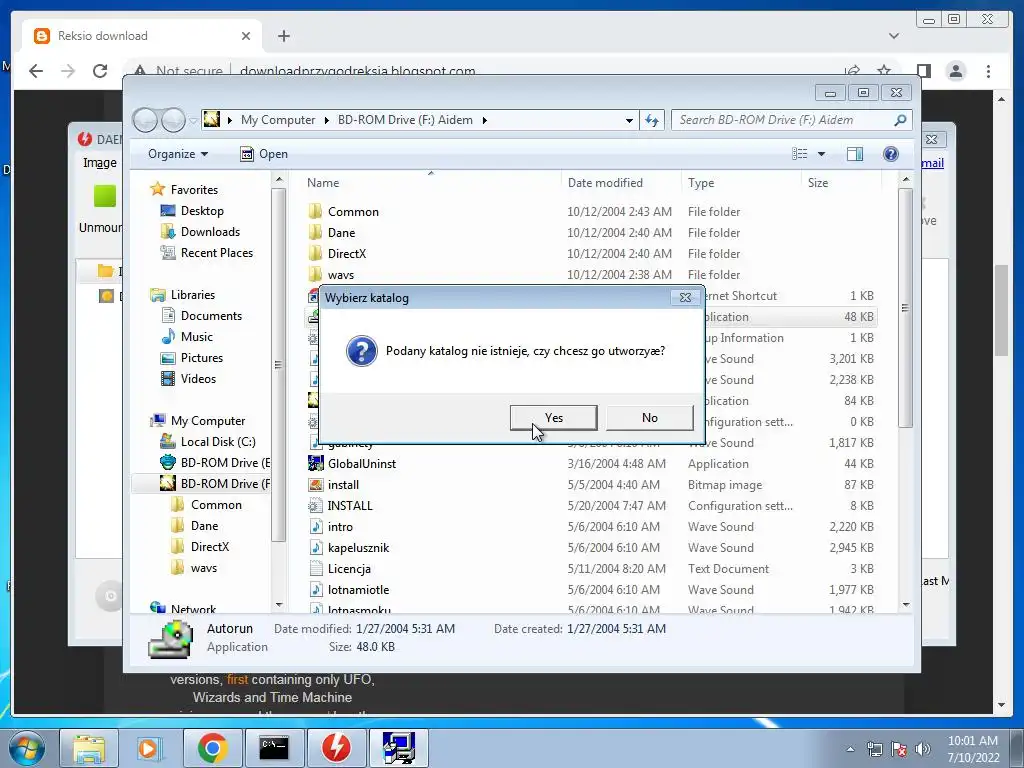This screenshot has height=768, width=1024.
Task: Sort files by Date modified column
Action: point(605,183)
